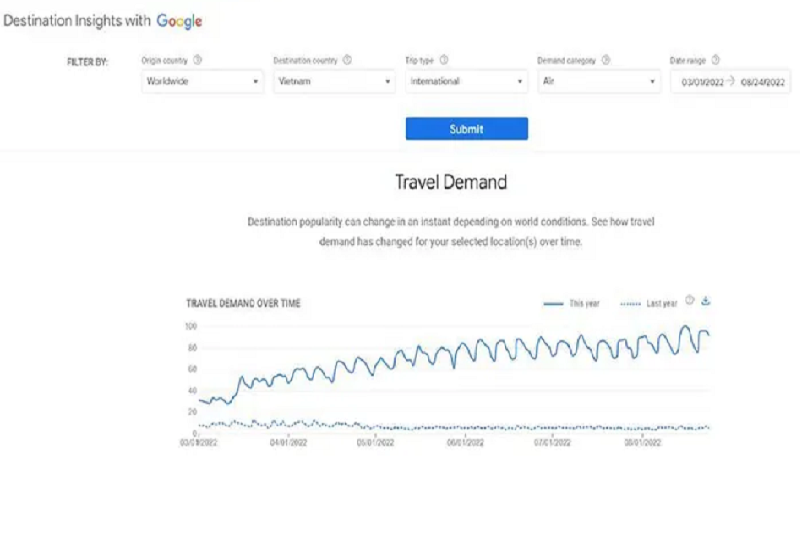The height and width of the screenshot is (533, 800).
Task: Click the 06/01/2022 marker on chart axis
Action: pos(465,442)
